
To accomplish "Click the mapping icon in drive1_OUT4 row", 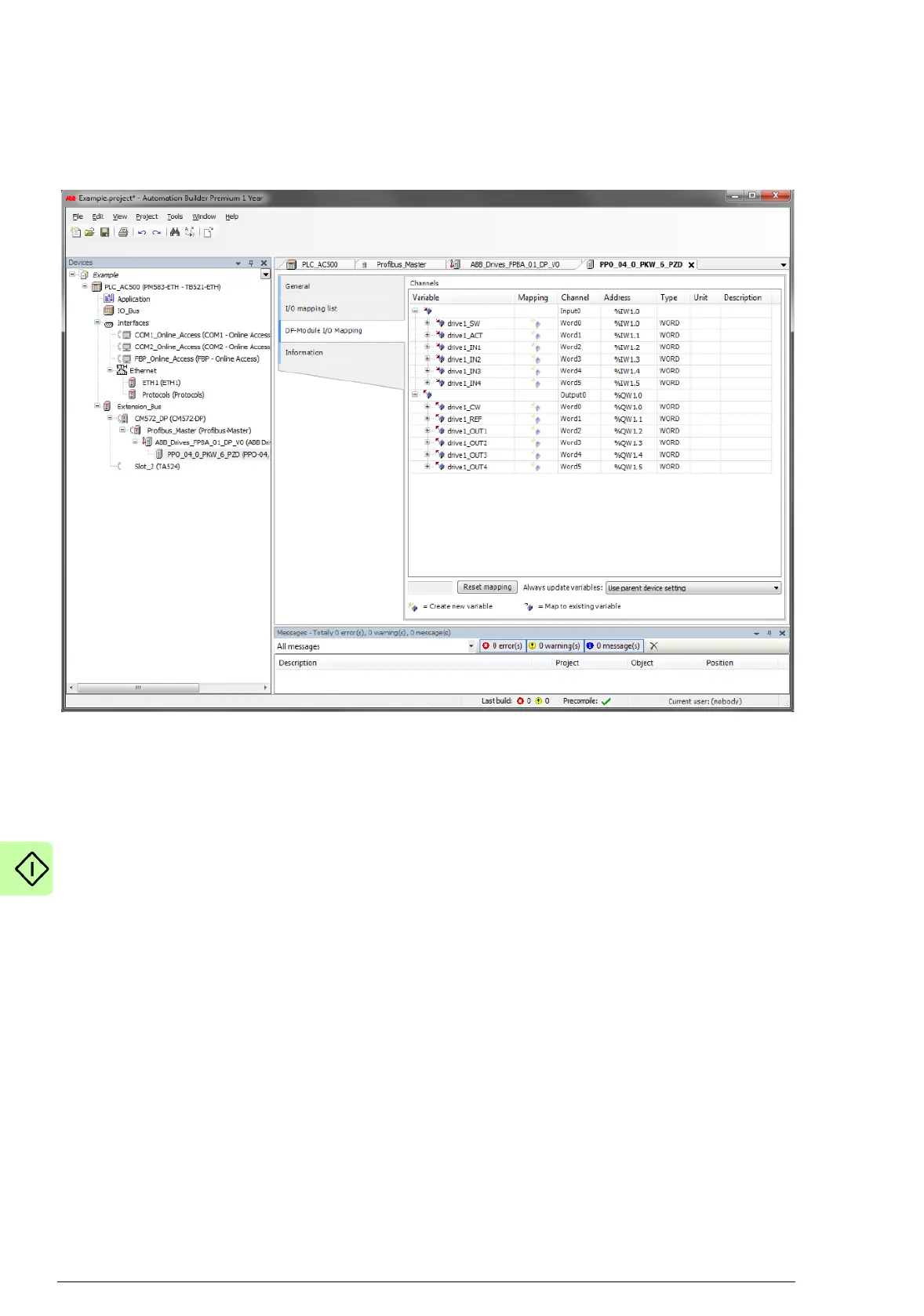I will pos(537,467).
